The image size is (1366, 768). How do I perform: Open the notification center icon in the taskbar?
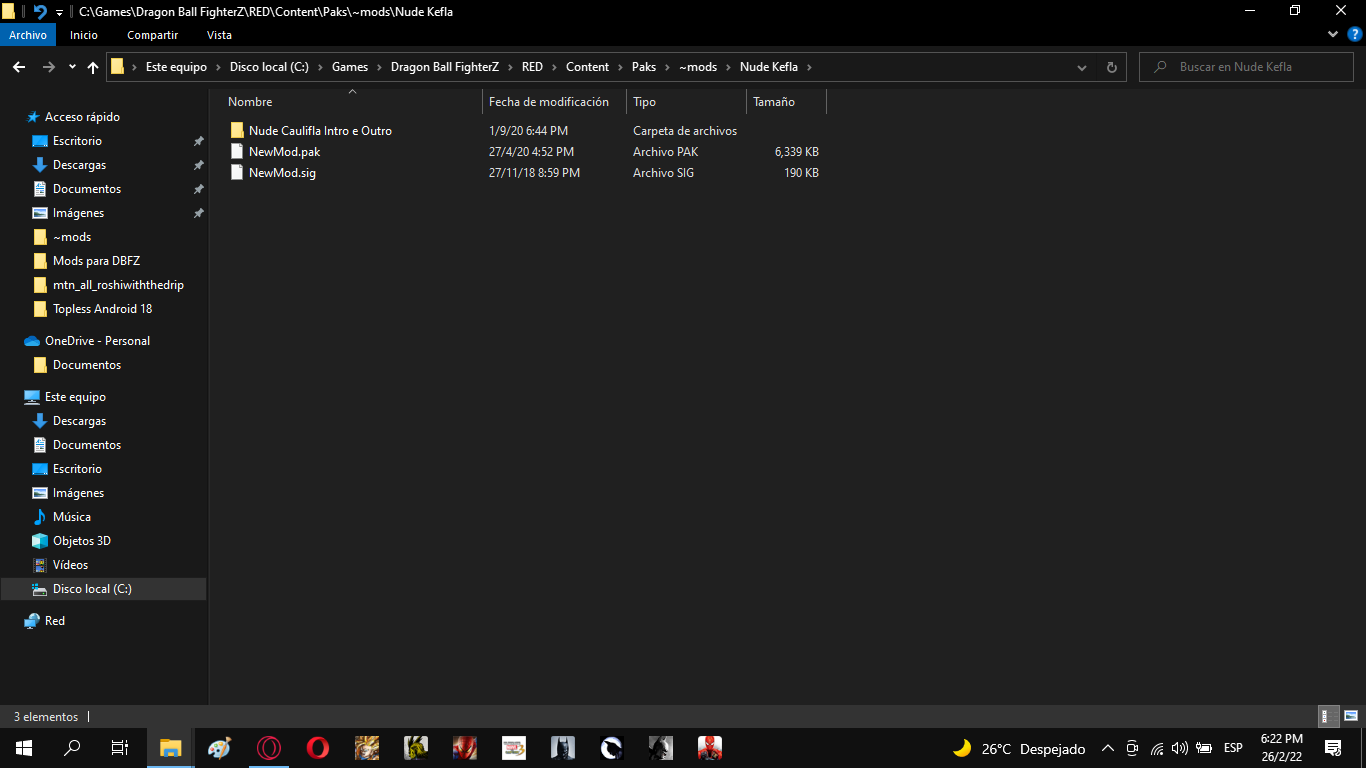coord(1332,747)
